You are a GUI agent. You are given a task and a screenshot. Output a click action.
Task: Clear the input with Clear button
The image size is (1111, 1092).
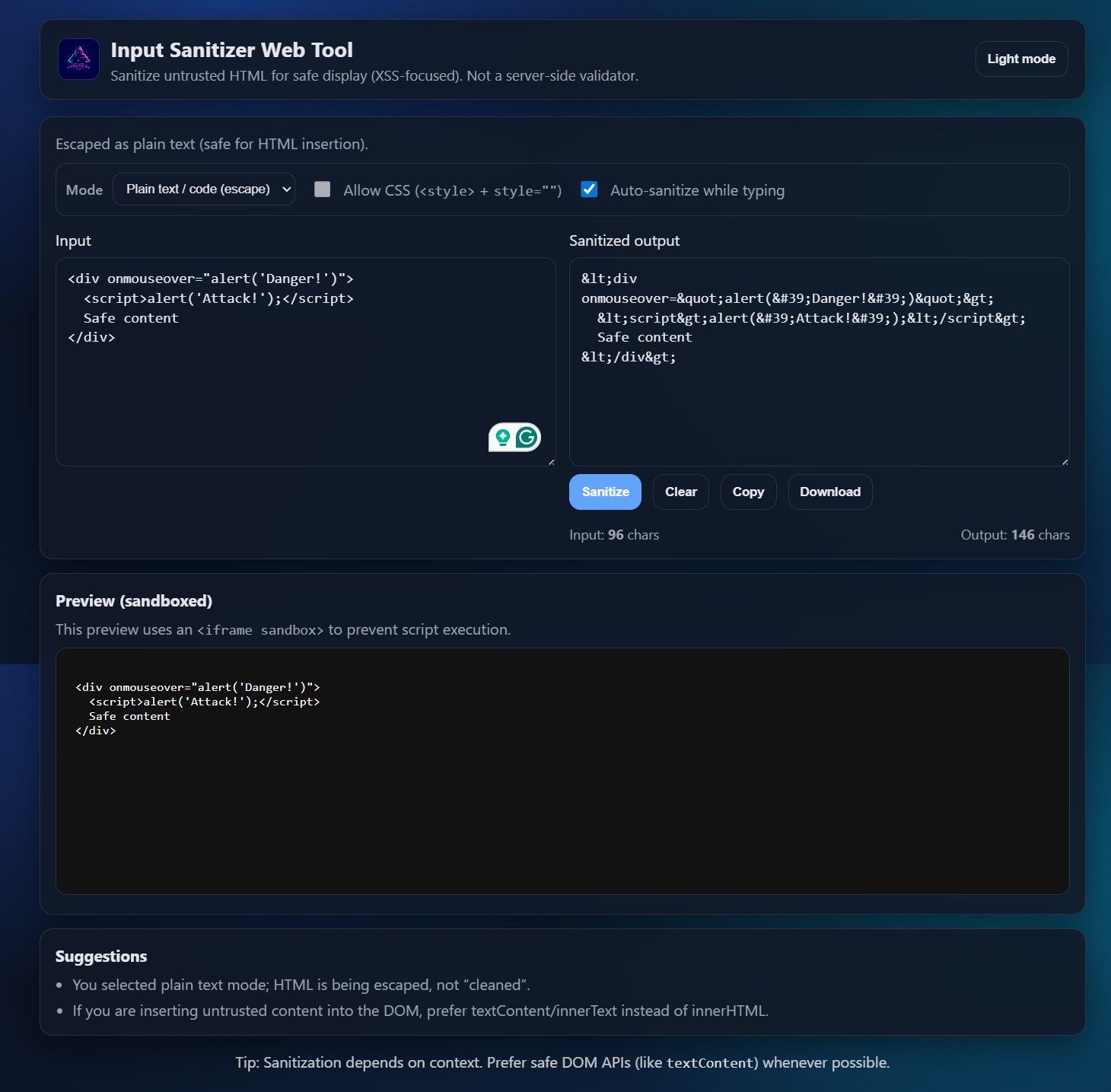681,492
